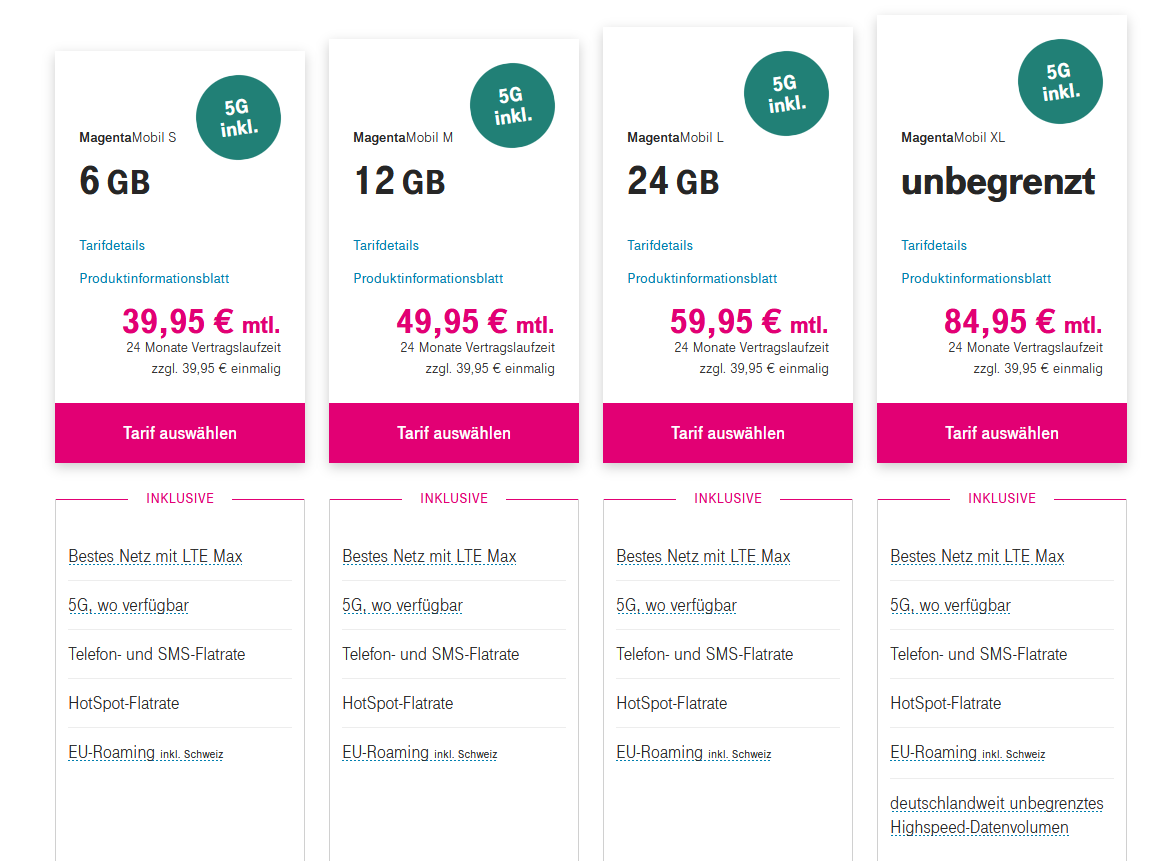Click 5G, wo verfügbar in the 12 GB column

click(x=403, y=605)
